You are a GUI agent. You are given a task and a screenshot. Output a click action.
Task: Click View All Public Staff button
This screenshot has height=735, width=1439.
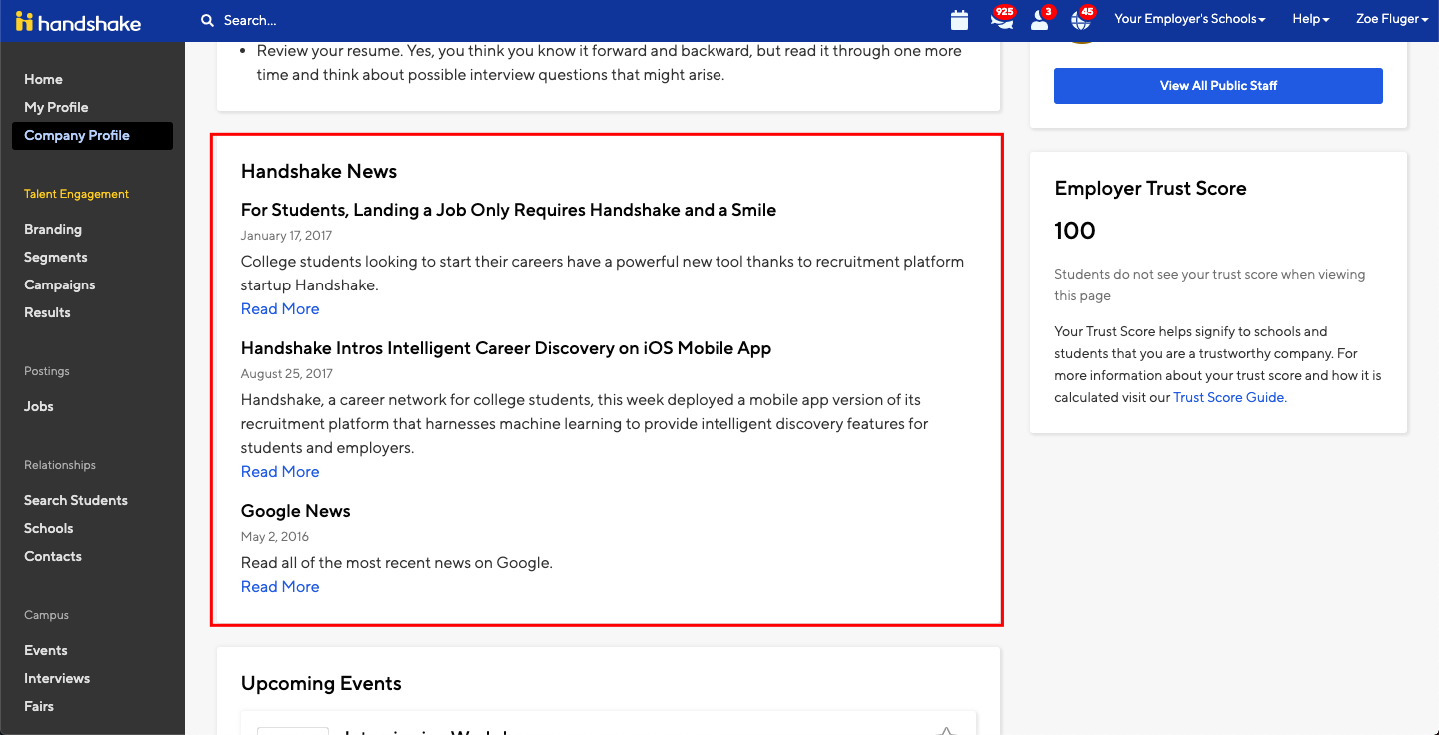click(1218, 86)
